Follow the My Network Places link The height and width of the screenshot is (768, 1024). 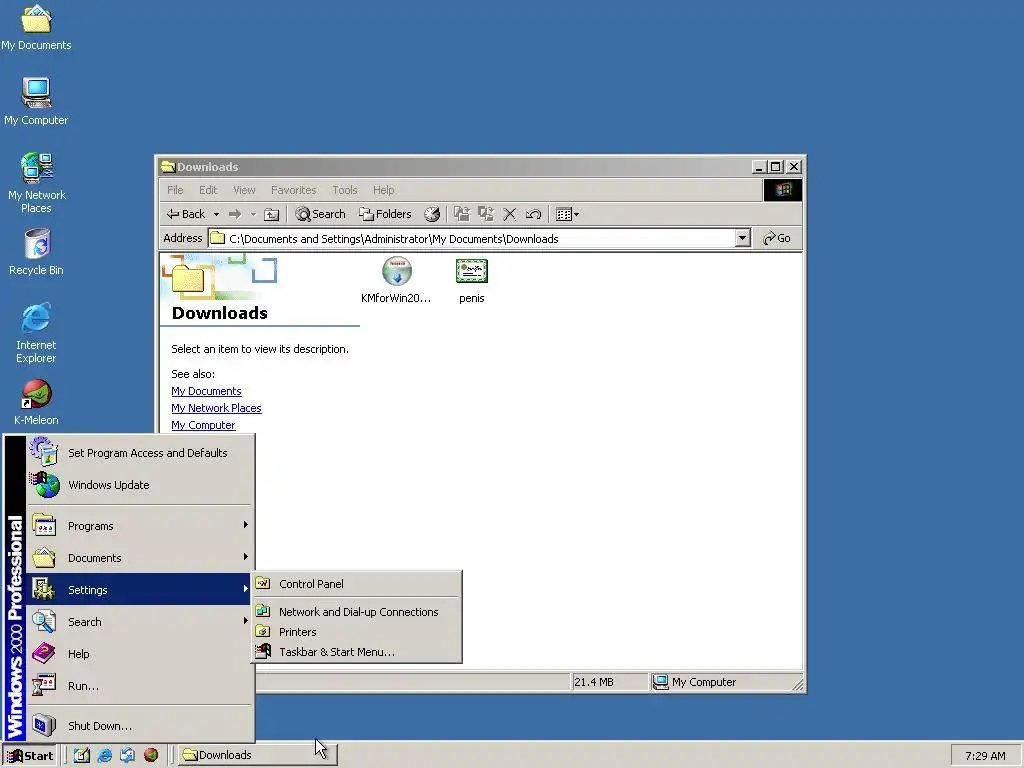point(216,408)
